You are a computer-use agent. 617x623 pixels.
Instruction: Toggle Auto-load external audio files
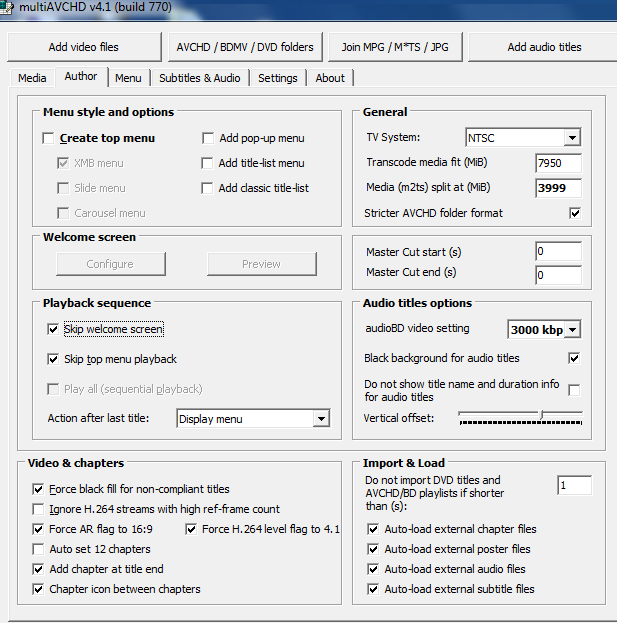coord(373,569)
